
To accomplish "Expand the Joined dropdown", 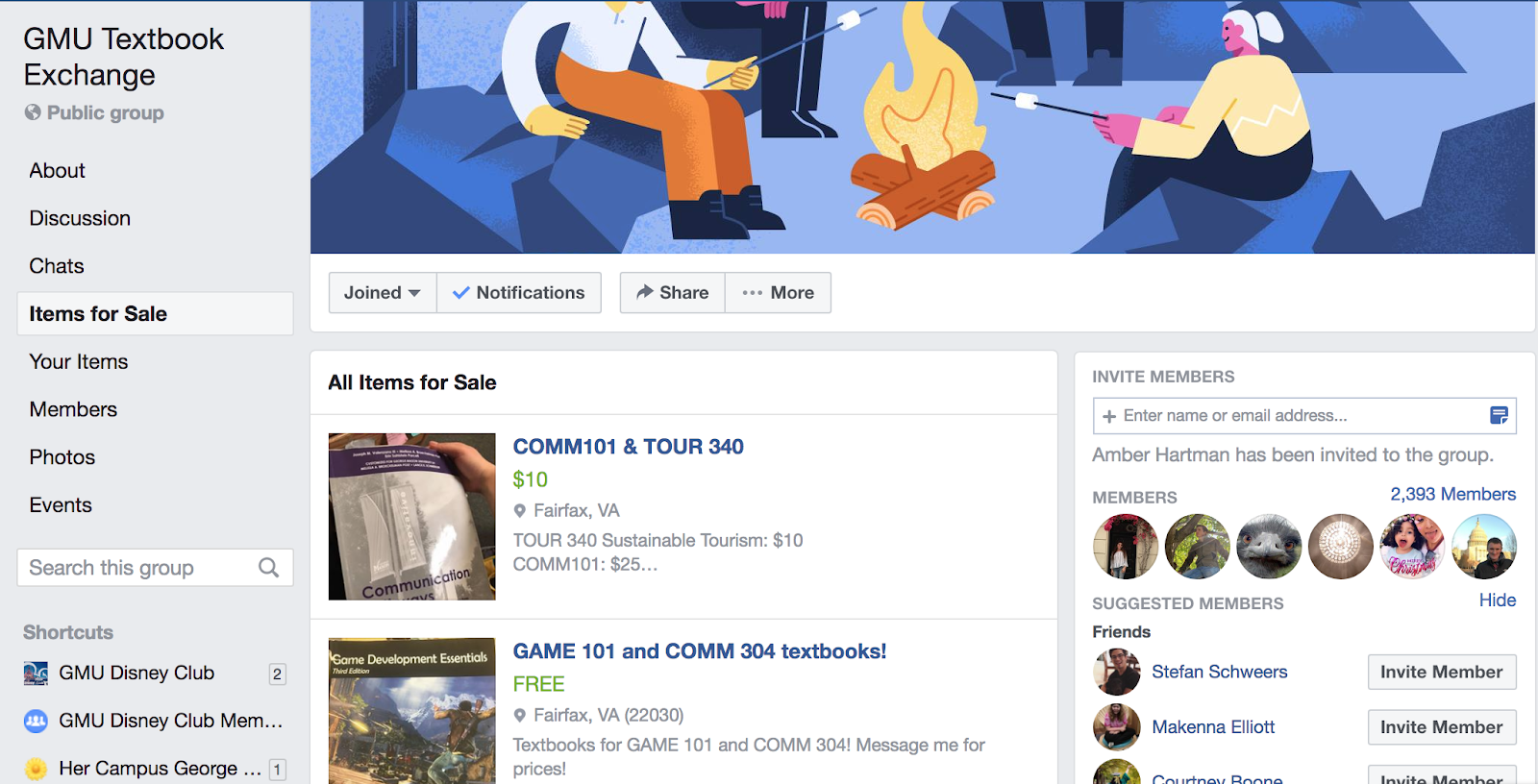I will tap(383, 293).
